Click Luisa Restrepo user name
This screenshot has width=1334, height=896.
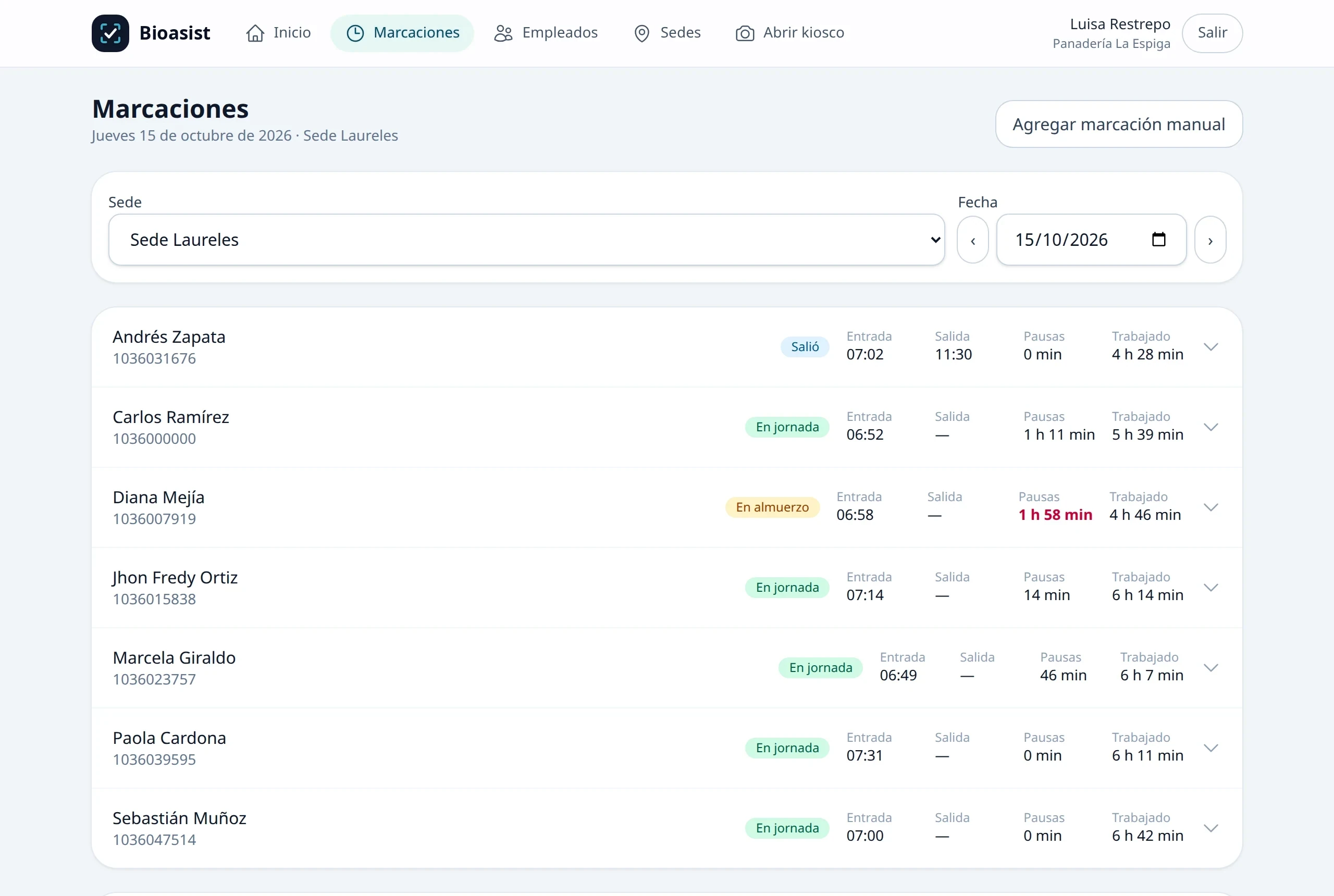(1120, 24)
